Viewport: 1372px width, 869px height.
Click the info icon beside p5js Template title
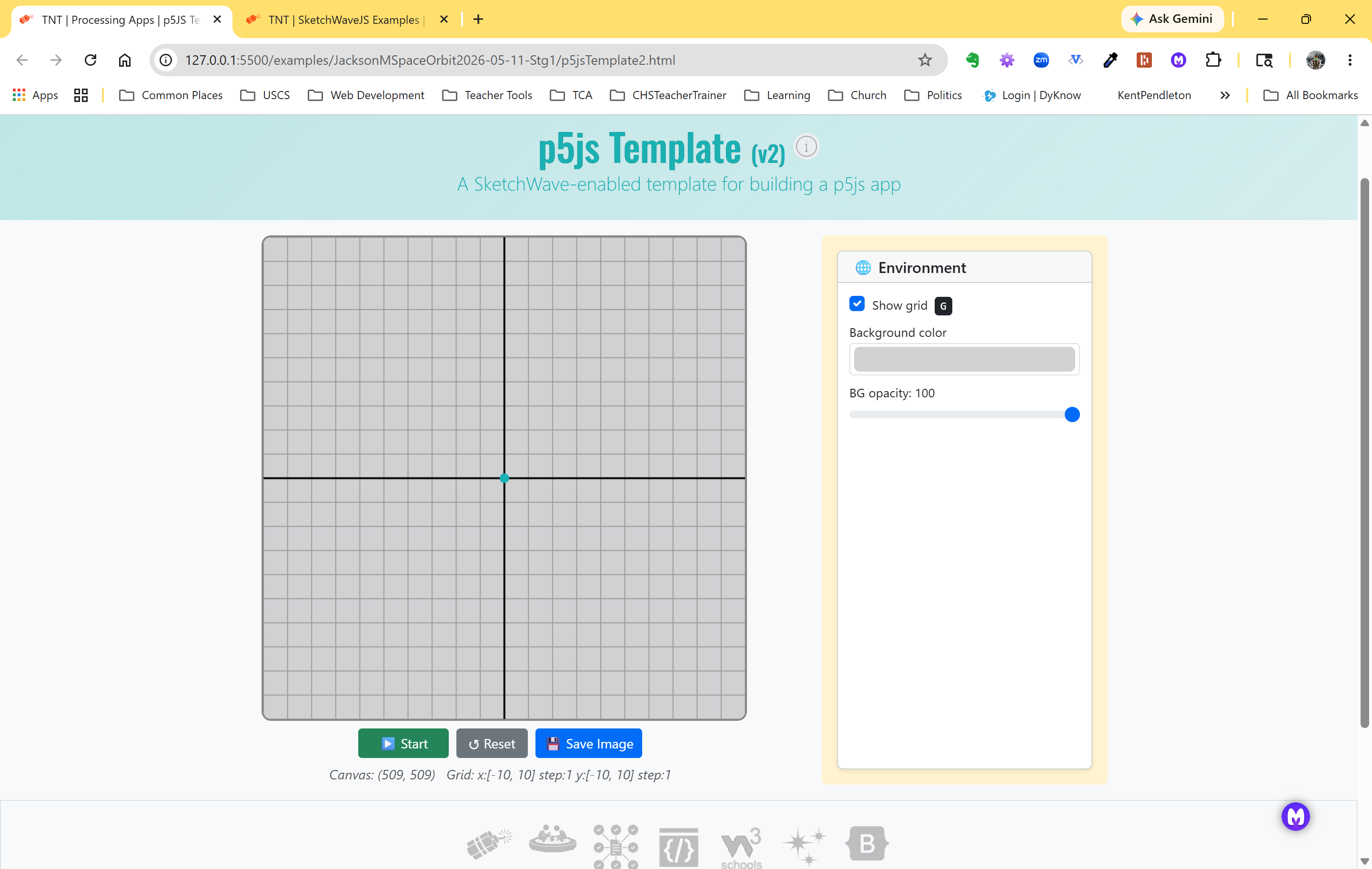[806, 146]
